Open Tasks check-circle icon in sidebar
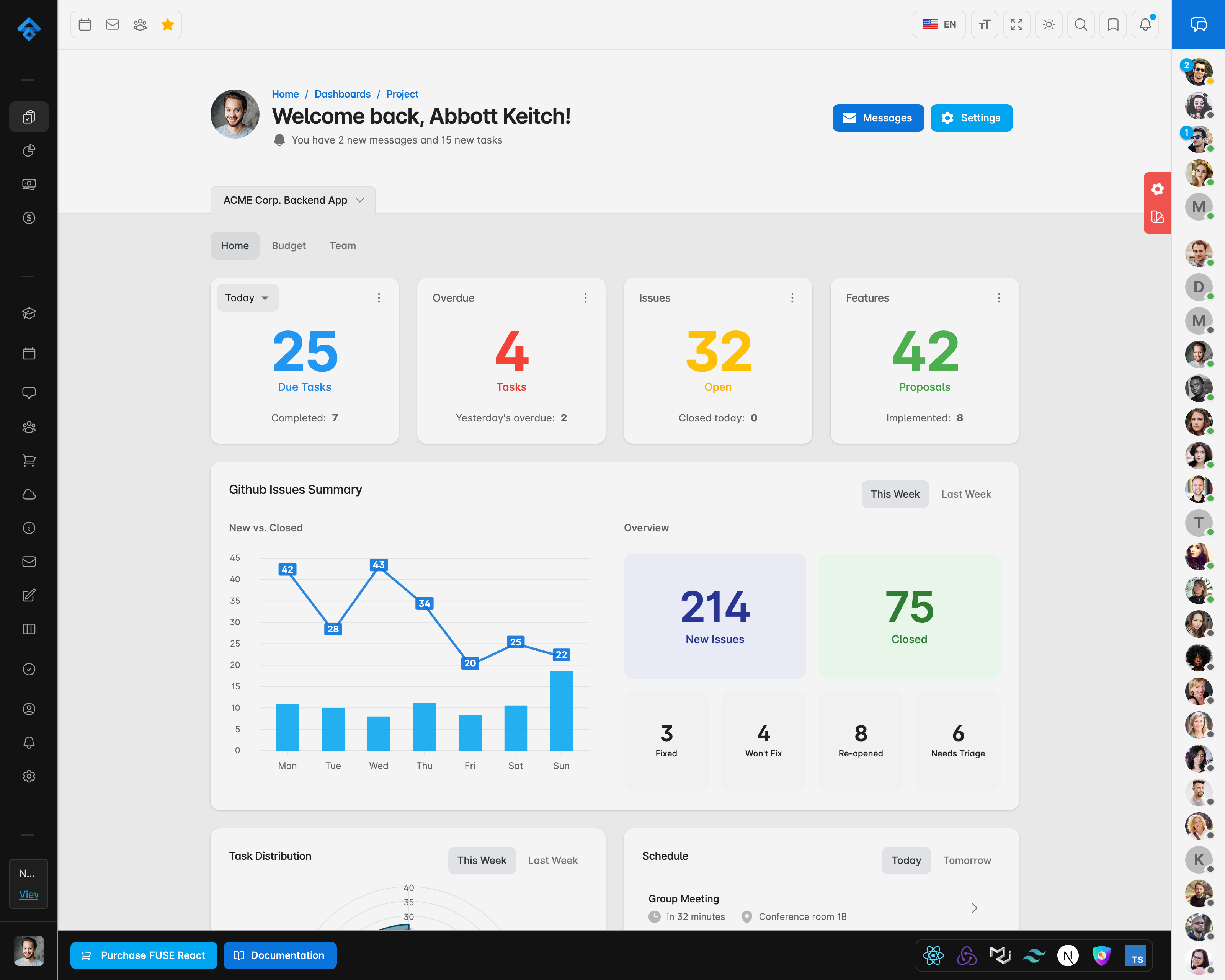Screen dimensions: 1225x980 coord(29,669)
